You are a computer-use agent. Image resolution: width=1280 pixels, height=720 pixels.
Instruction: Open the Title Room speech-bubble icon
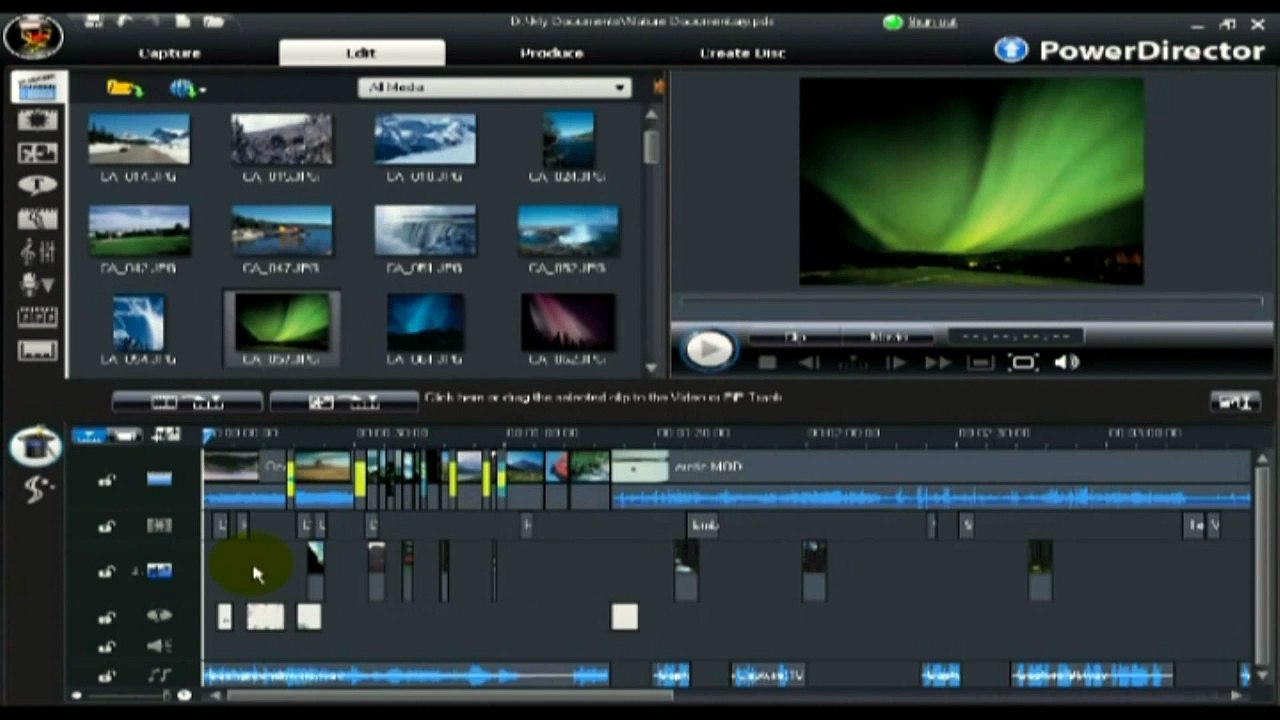[x=38, y=186]
